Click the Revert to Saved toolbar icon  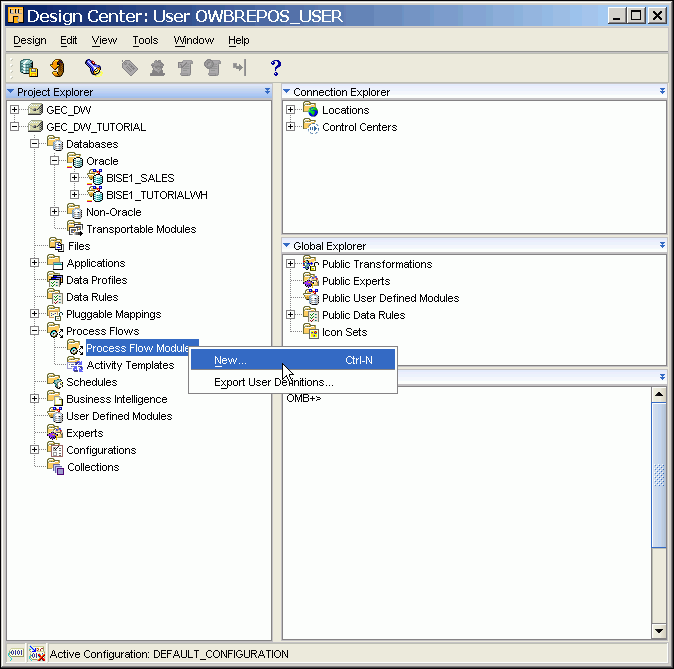(57, 68)
